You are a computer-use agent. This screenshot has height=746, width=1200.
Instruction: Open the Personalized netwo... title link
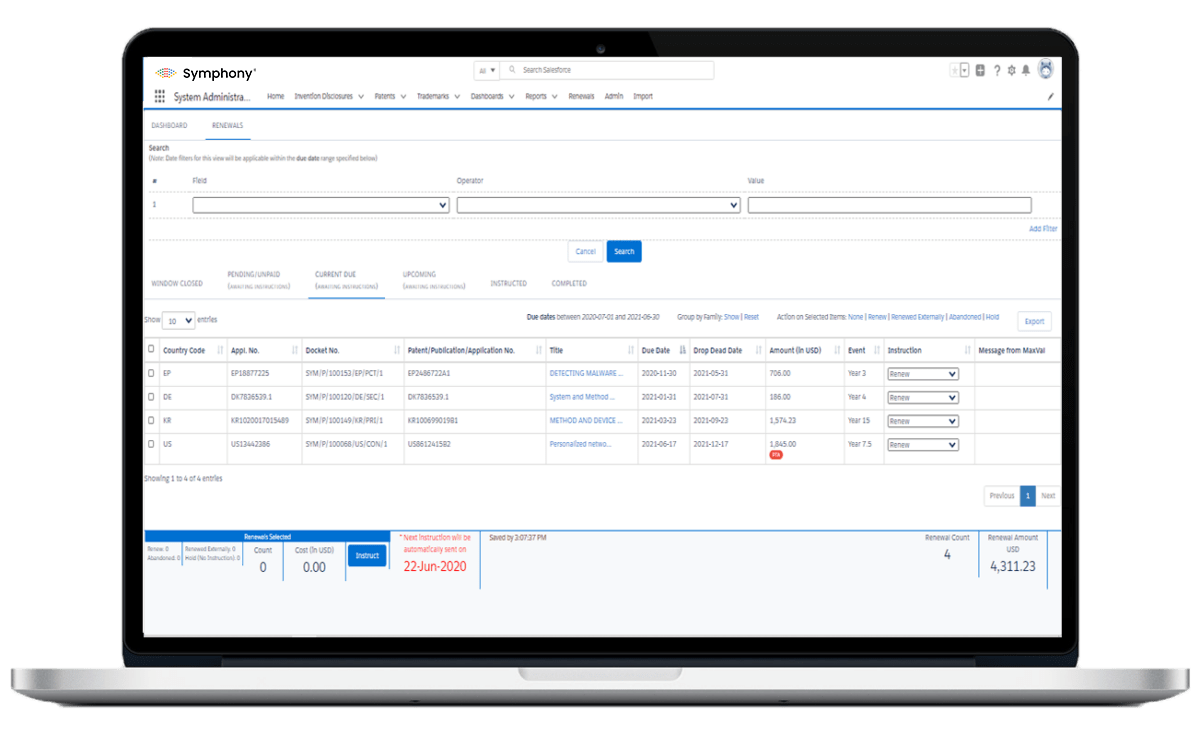[x=580, y=444]
